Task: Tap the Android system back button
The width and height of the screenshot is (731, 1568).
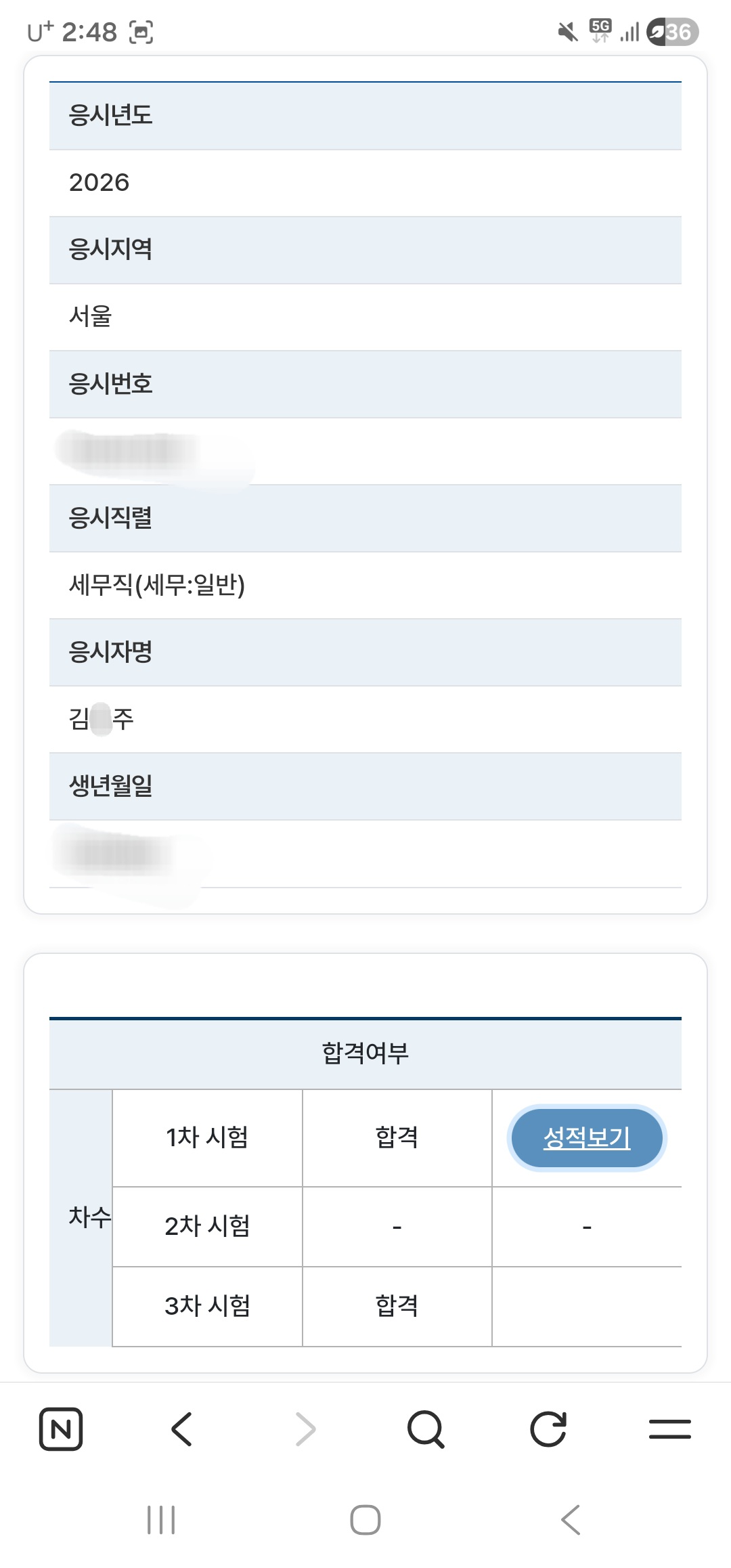Action: pyautogui.click(x=571, y=1520)
